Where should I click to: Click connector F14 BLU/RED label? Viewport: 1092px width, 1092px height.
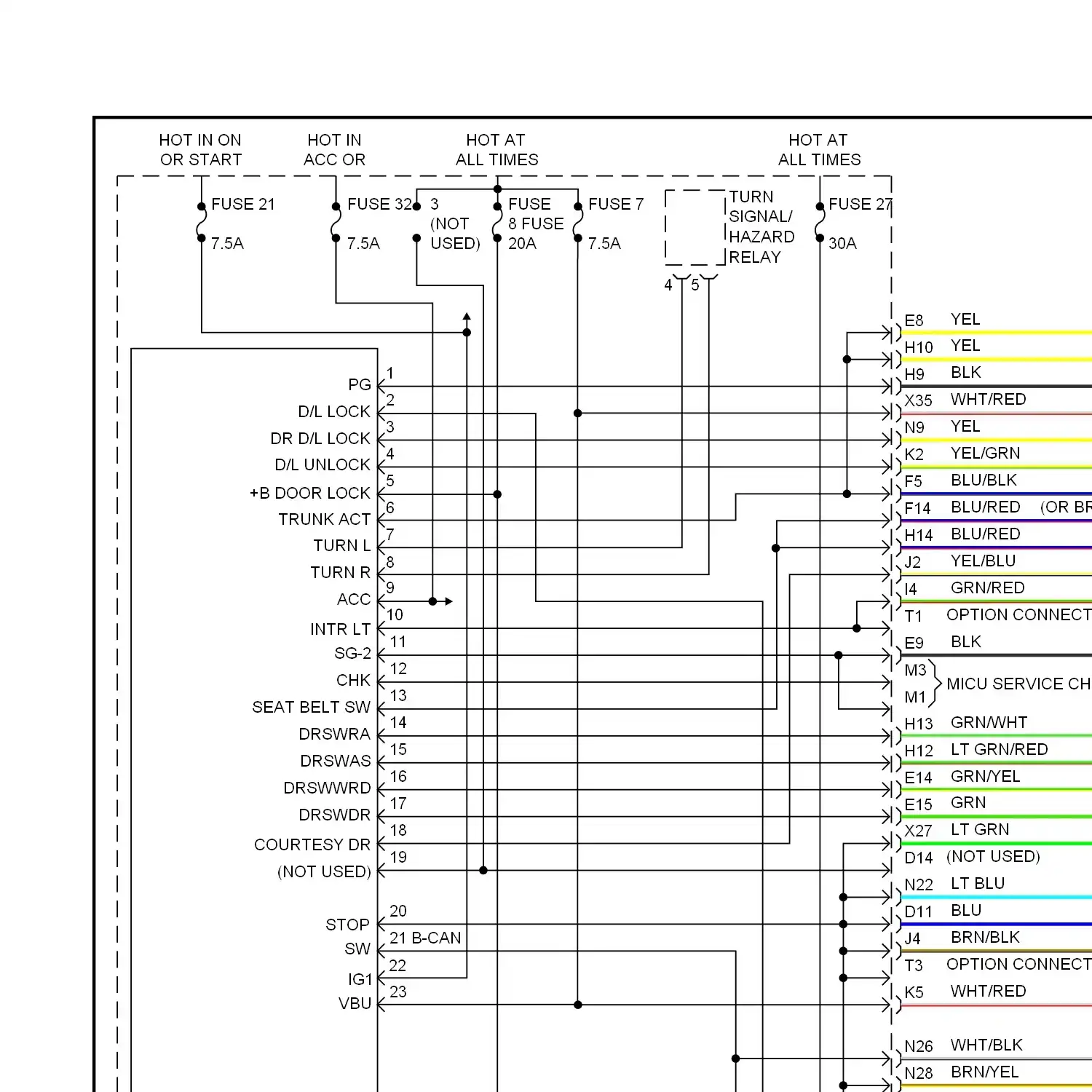tap(962, 508)
